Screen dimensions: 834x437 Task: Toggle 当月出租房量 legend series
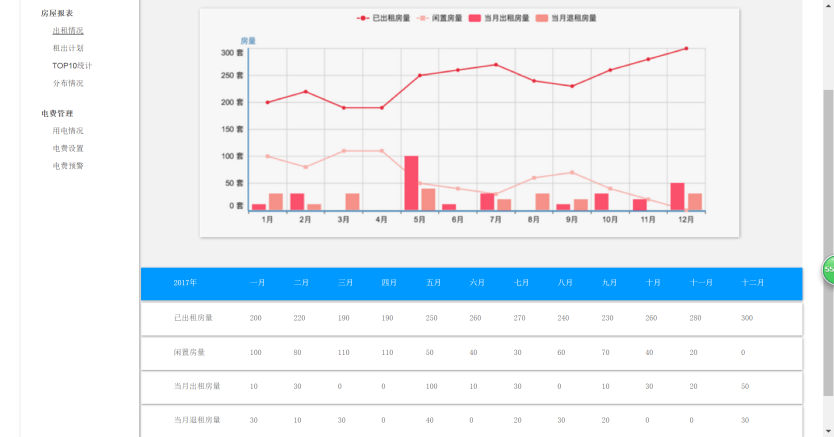click(x=499, y=18)
